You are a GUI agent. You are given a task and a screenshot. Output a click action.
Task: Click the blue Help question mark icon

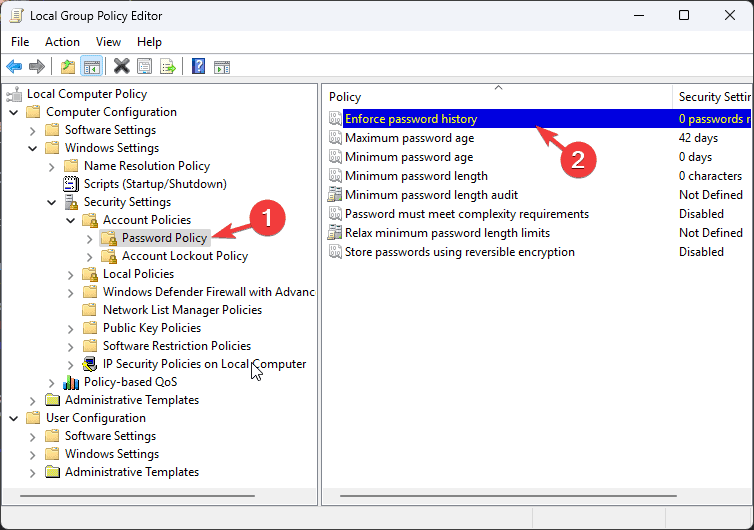click(x=198, y=66)
